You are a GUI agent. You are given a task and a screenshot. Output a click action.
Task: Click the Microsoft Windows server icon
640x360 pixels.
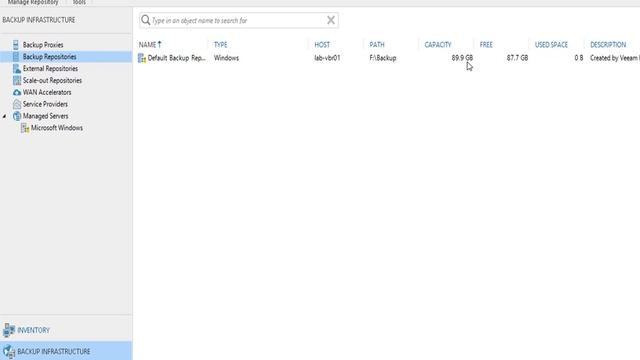25,128
